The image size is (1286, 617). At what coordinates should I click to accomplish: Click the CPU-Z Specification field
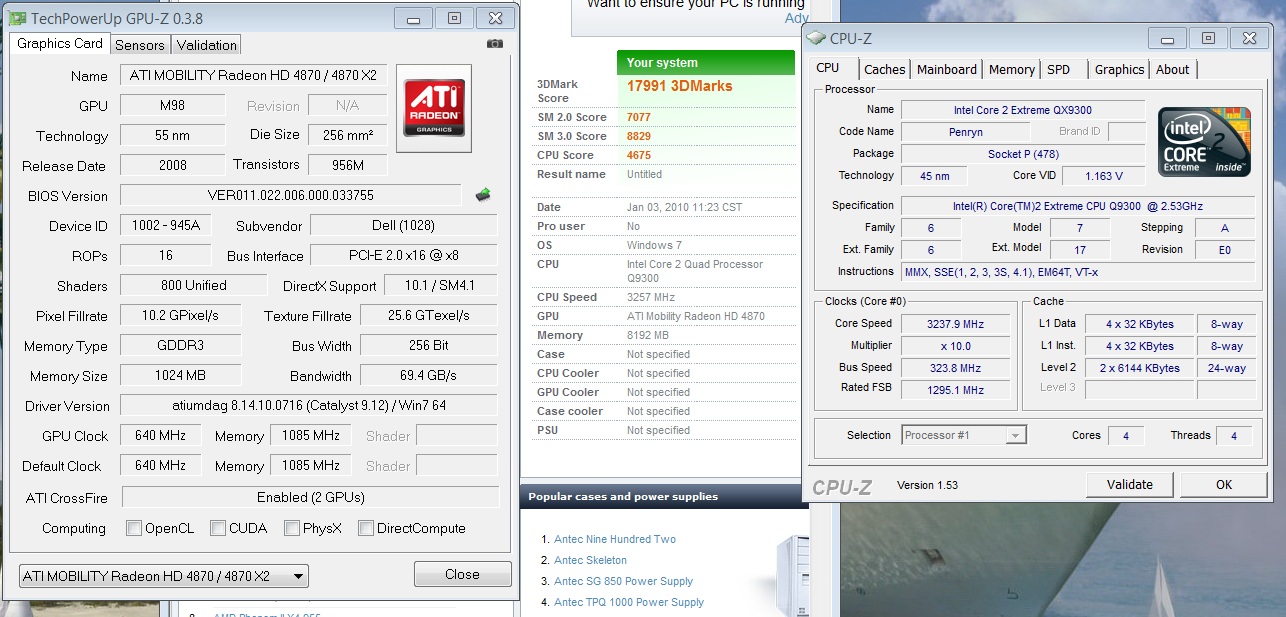[1078, 205]
